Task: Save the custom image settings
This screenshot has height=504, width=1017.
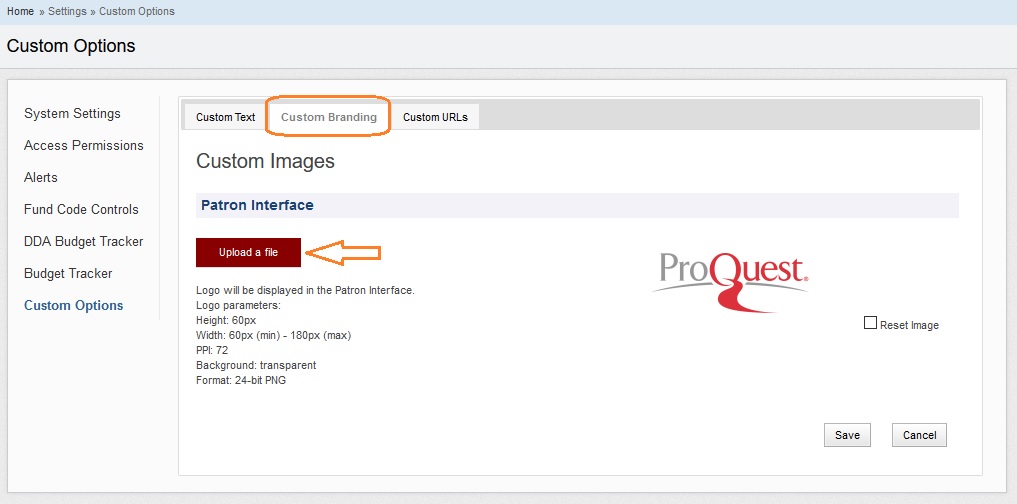Action: [x=847, y=435]
